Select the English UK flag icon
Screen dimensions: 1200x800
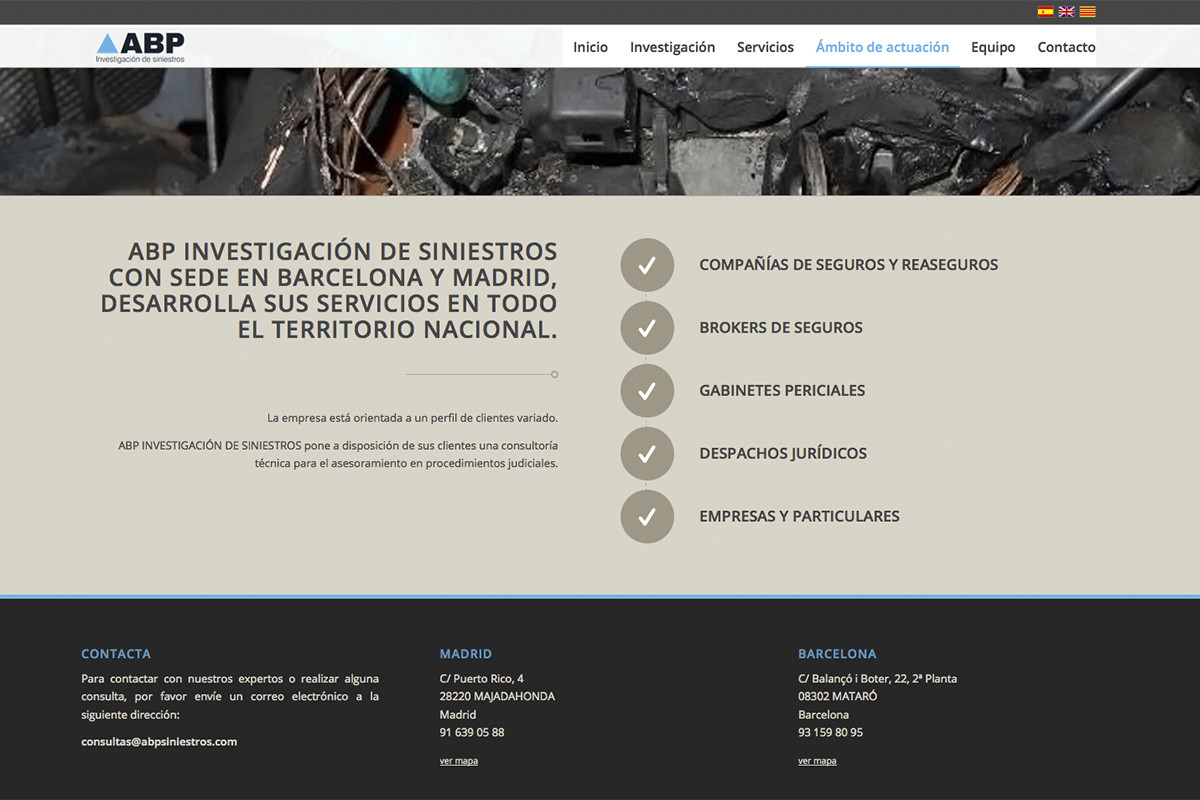[1066, 12]
